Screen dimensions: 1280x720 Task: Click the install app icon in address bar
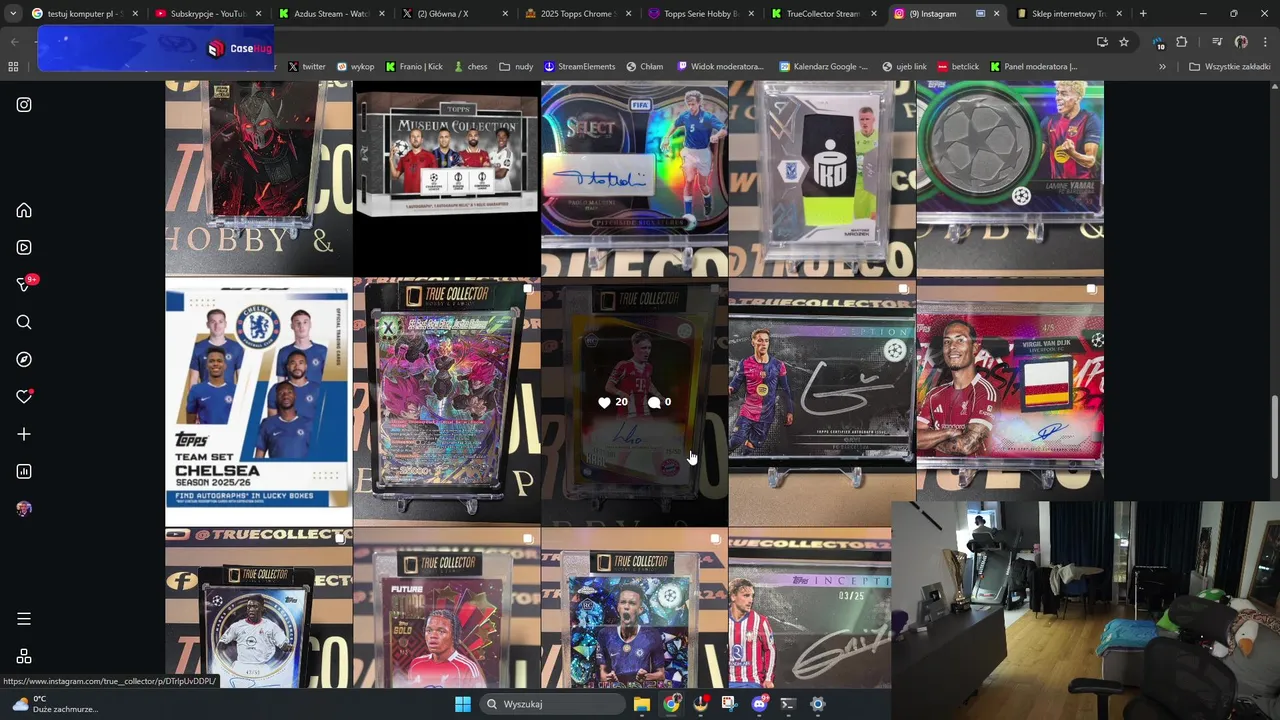(1102, 42)
